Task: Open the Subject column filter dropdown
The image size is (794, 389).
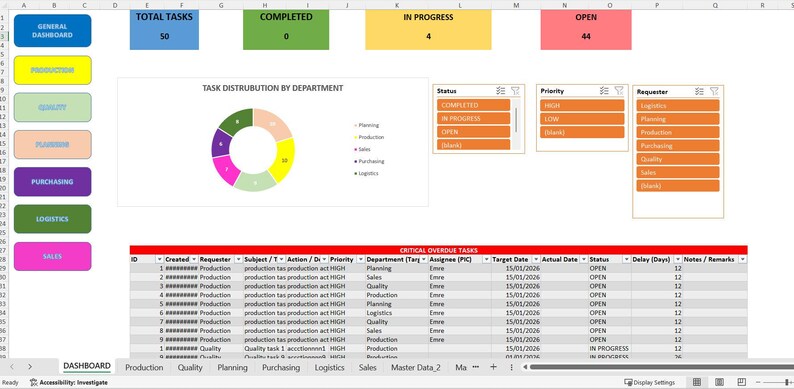Action: tap(282, 259)
